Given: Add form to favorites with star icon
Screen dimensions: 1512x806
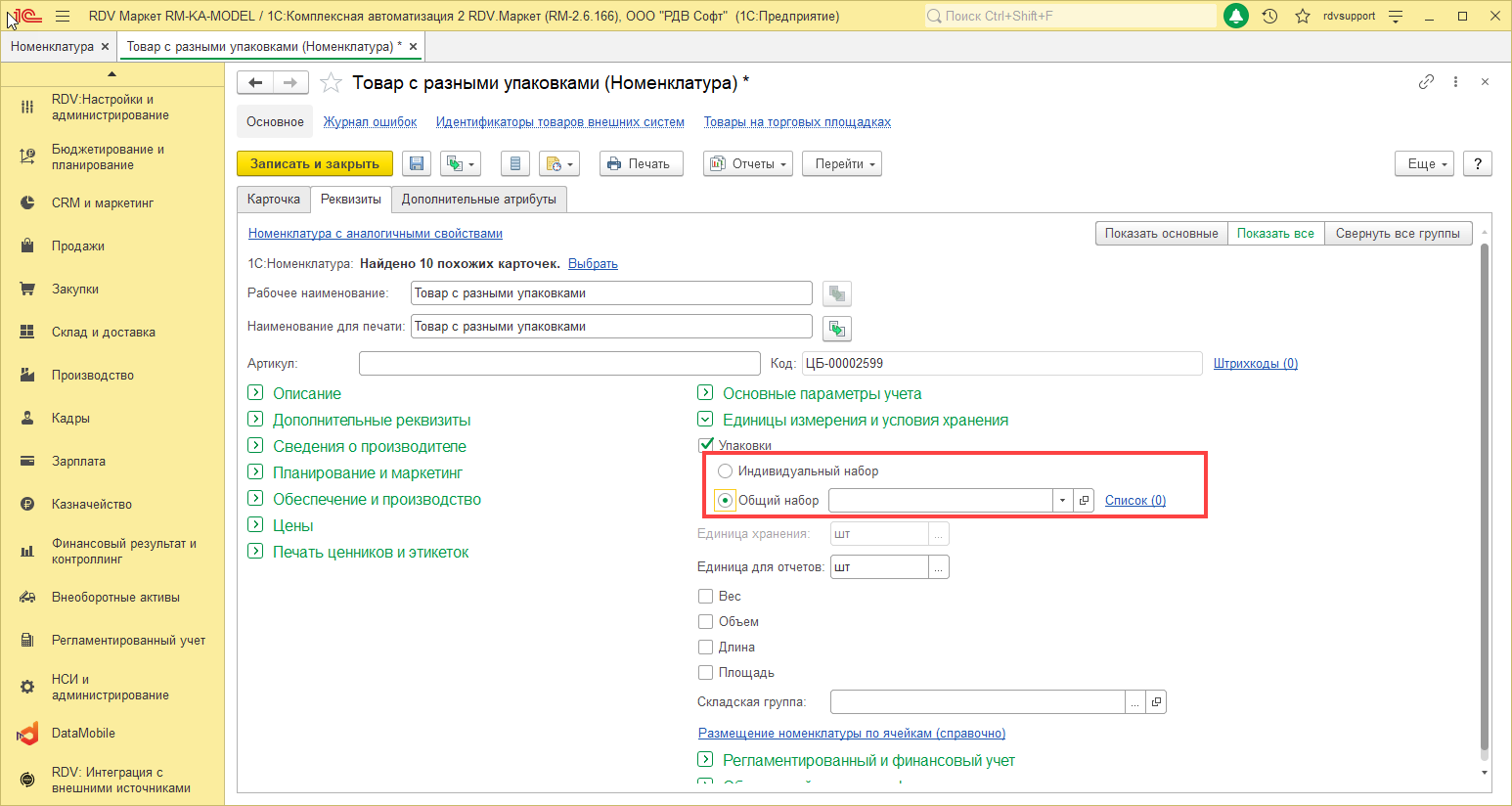Looking at the screenshot, I should (332, 83).
